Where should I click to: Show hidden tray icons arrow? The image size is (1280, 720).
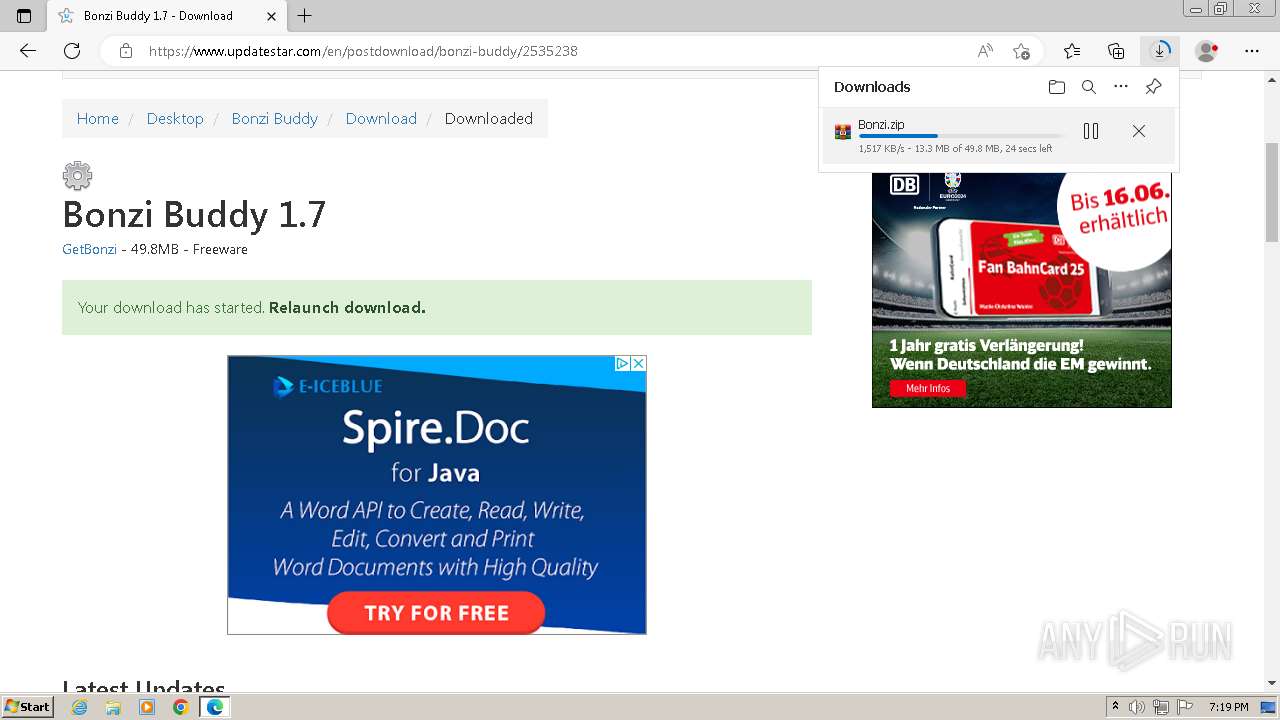point(1115,707)
